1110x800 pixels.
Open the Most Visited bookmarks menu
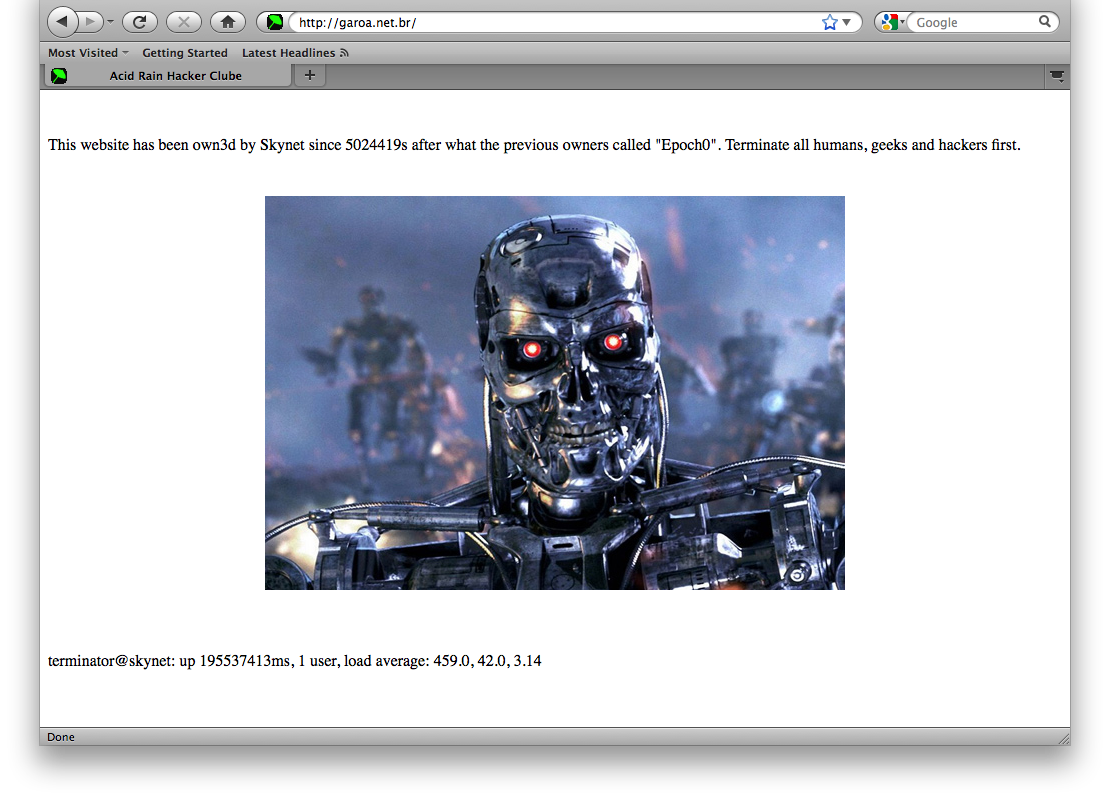(x=88, y=53)
